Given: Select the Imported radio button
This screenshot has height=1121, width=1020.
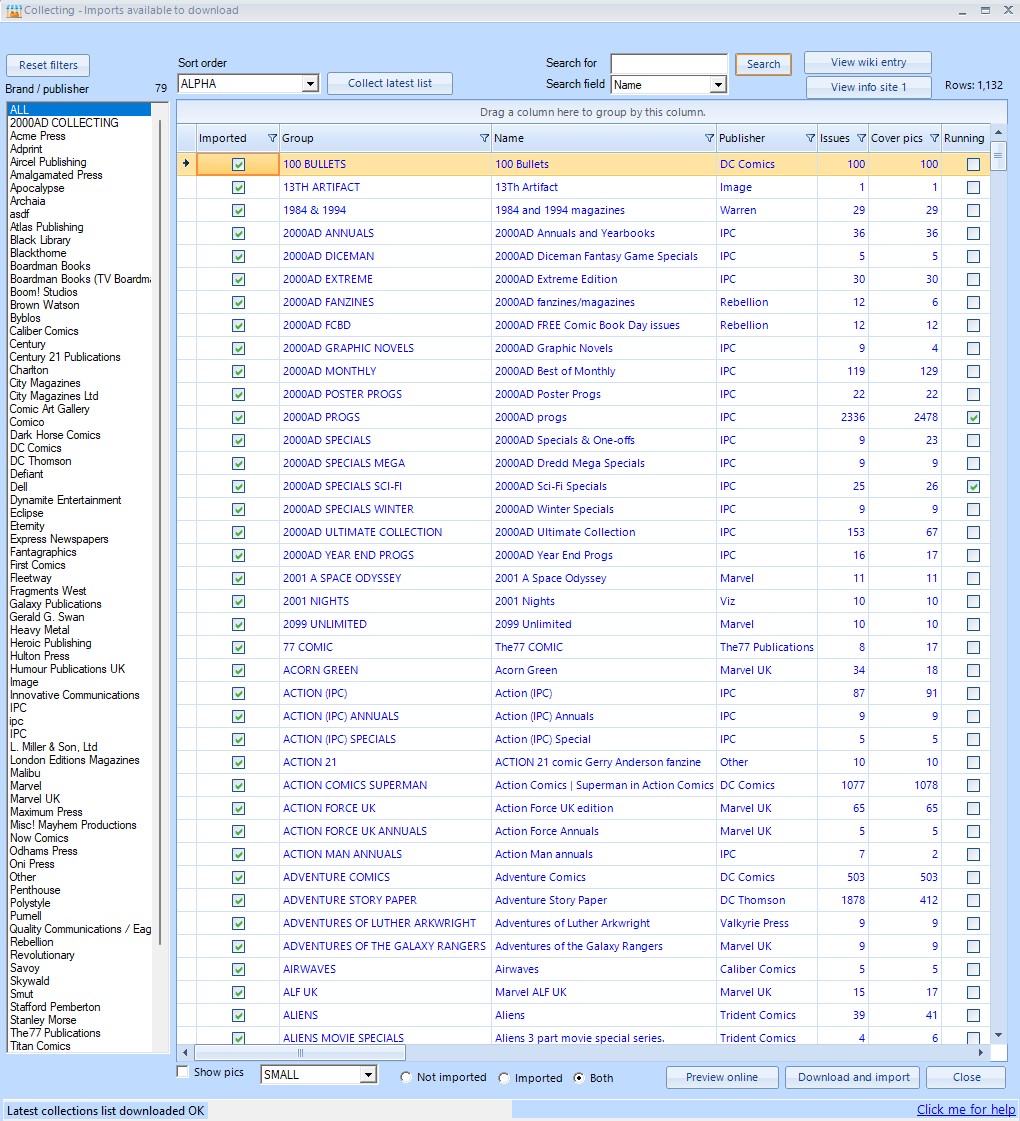Looking at the screenshot, I should click(x=504, y=1077).
